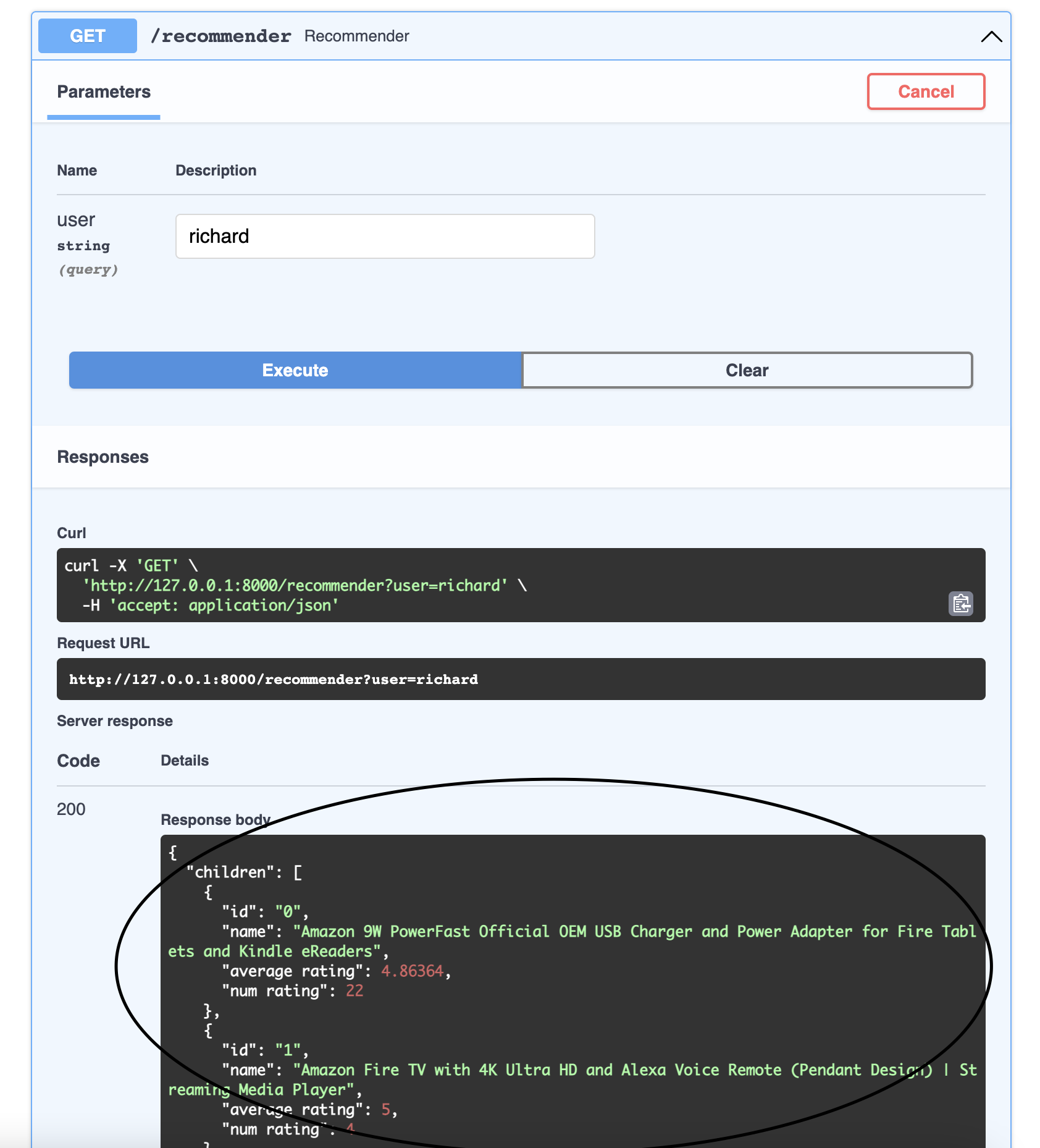Cancel the try-it-out mode
The width and height of the screenshot is (1040, 1148).
pyautogui.click(x=926, y=91)
